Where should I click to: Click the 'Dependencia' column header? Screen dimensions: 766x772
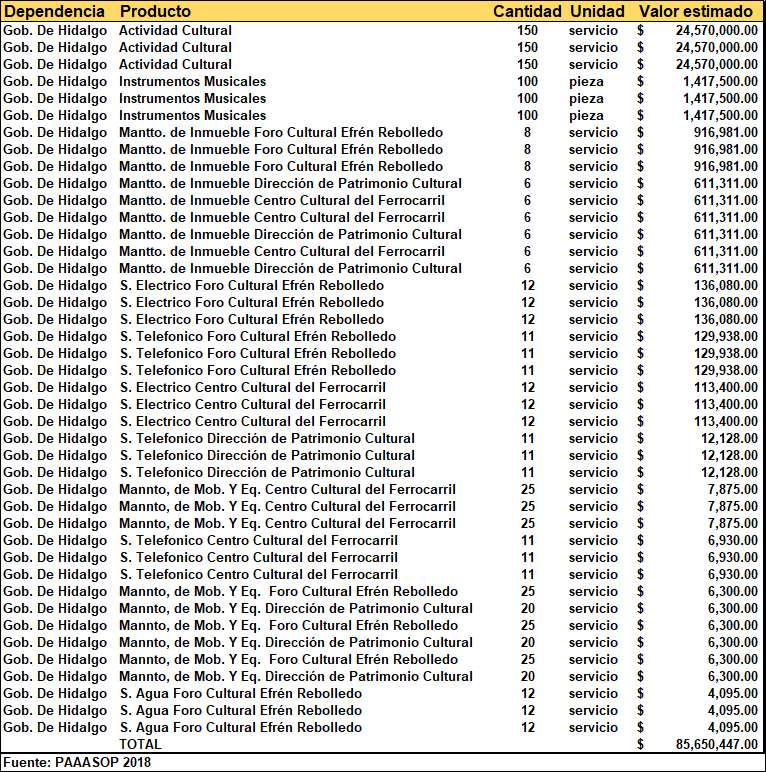point(54,11)
